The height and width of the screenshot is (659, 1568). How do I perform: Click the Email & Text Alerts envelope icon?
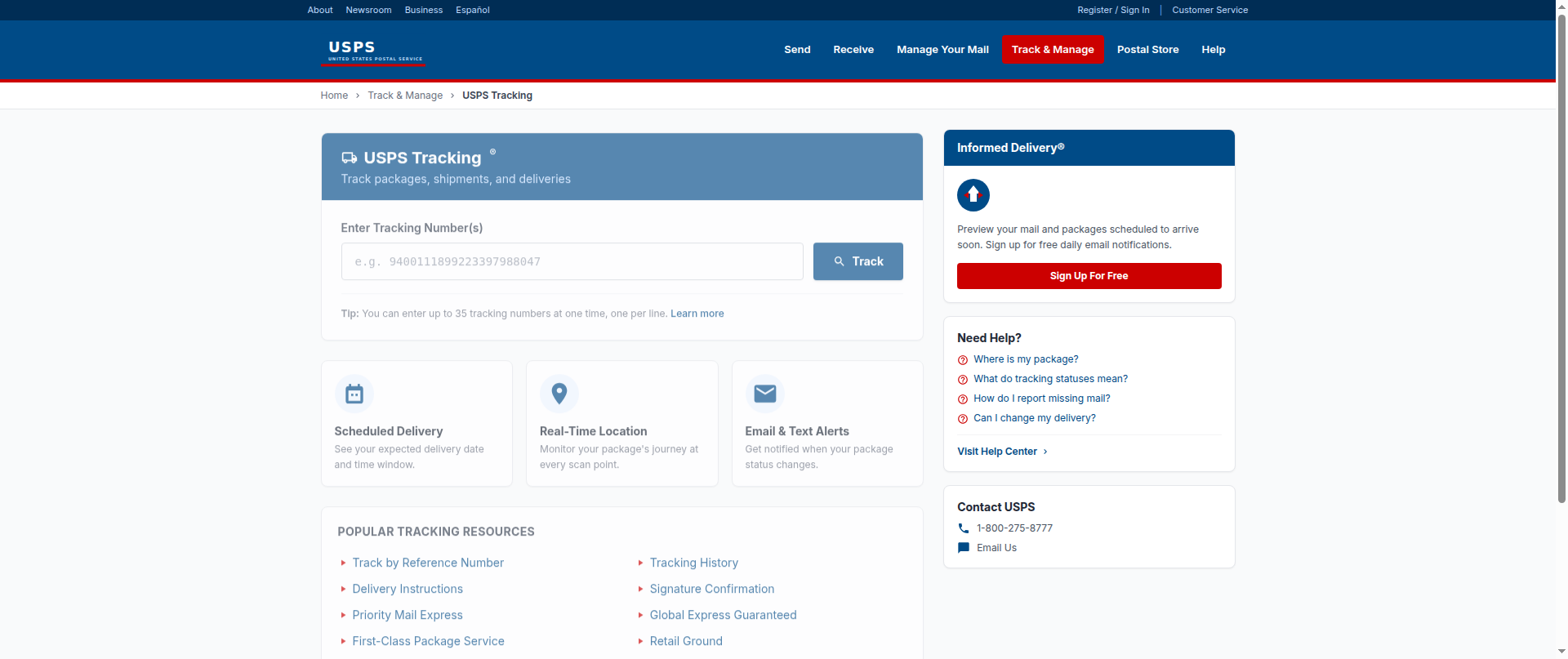tap(765, 394)
